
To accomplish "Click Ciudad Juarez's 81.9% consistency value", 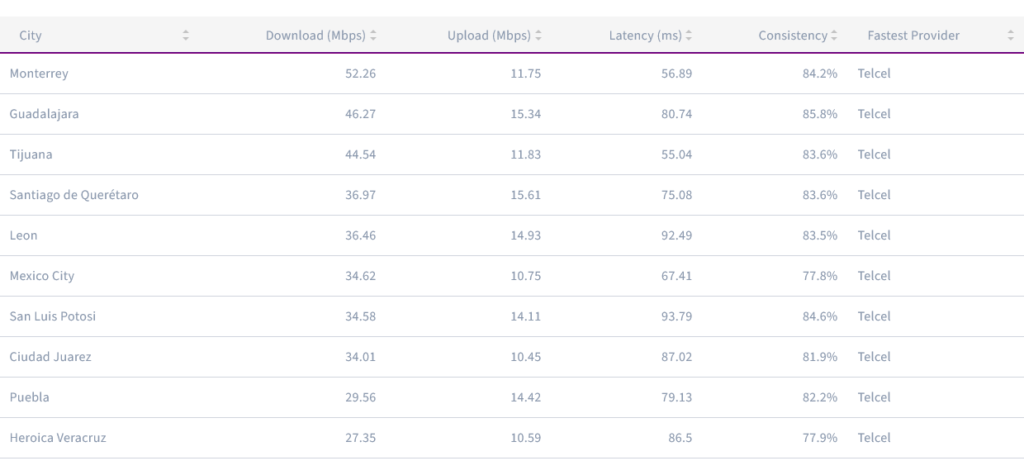I will click(x=819, y=357).
